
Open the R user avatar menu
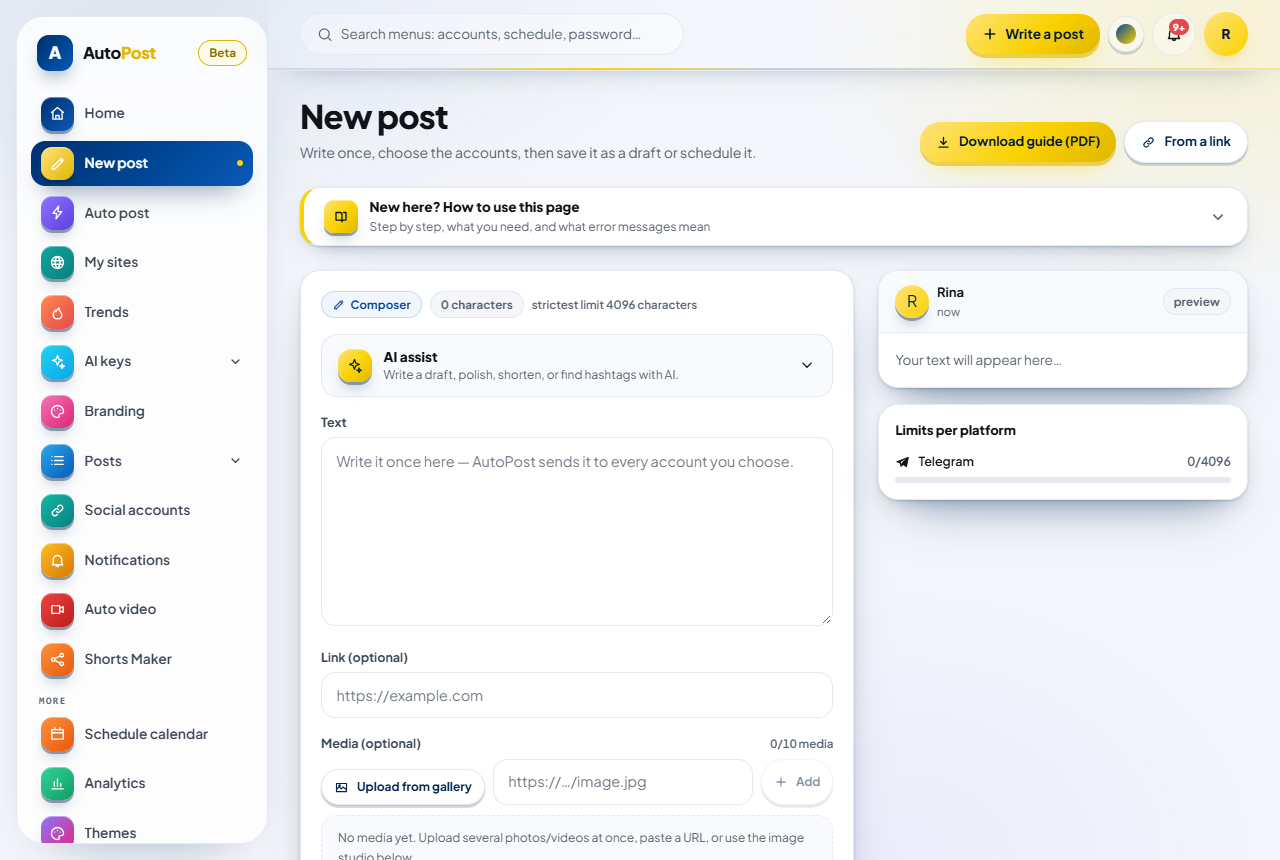[1226, 34]
